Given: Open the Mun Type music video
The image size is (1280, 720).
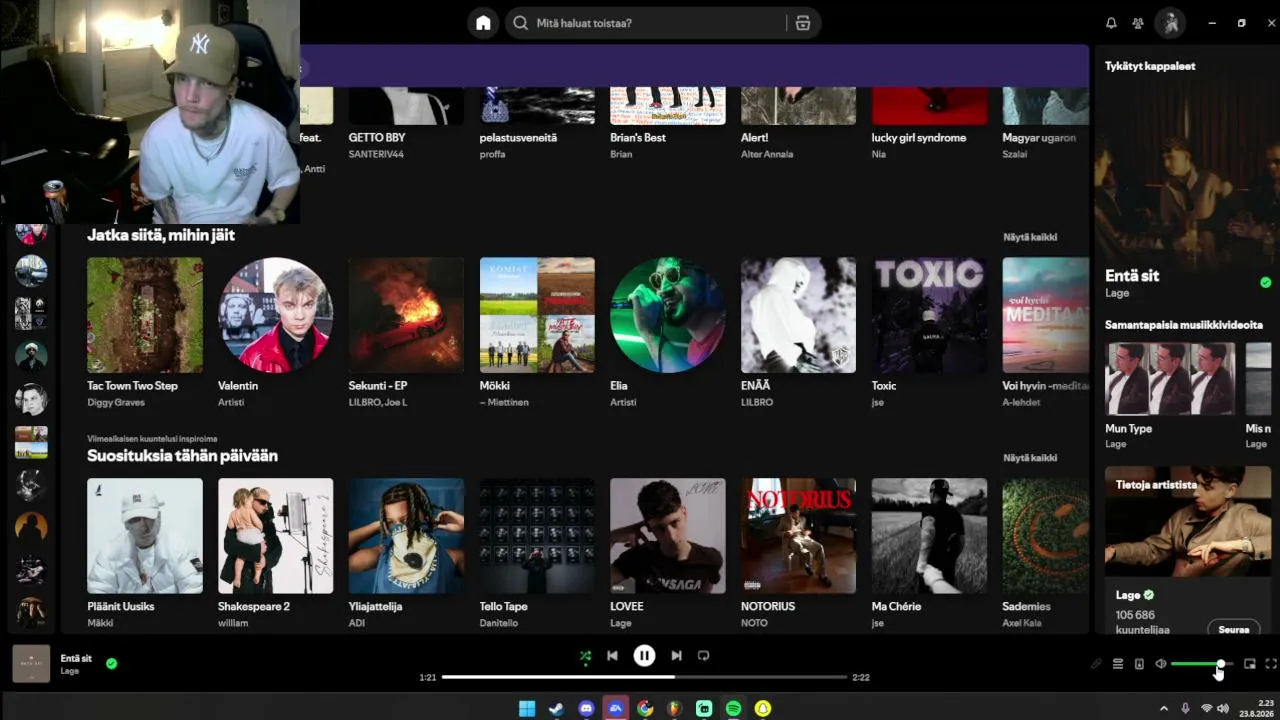Looking at the screenshot, I should click(1170, 379).
